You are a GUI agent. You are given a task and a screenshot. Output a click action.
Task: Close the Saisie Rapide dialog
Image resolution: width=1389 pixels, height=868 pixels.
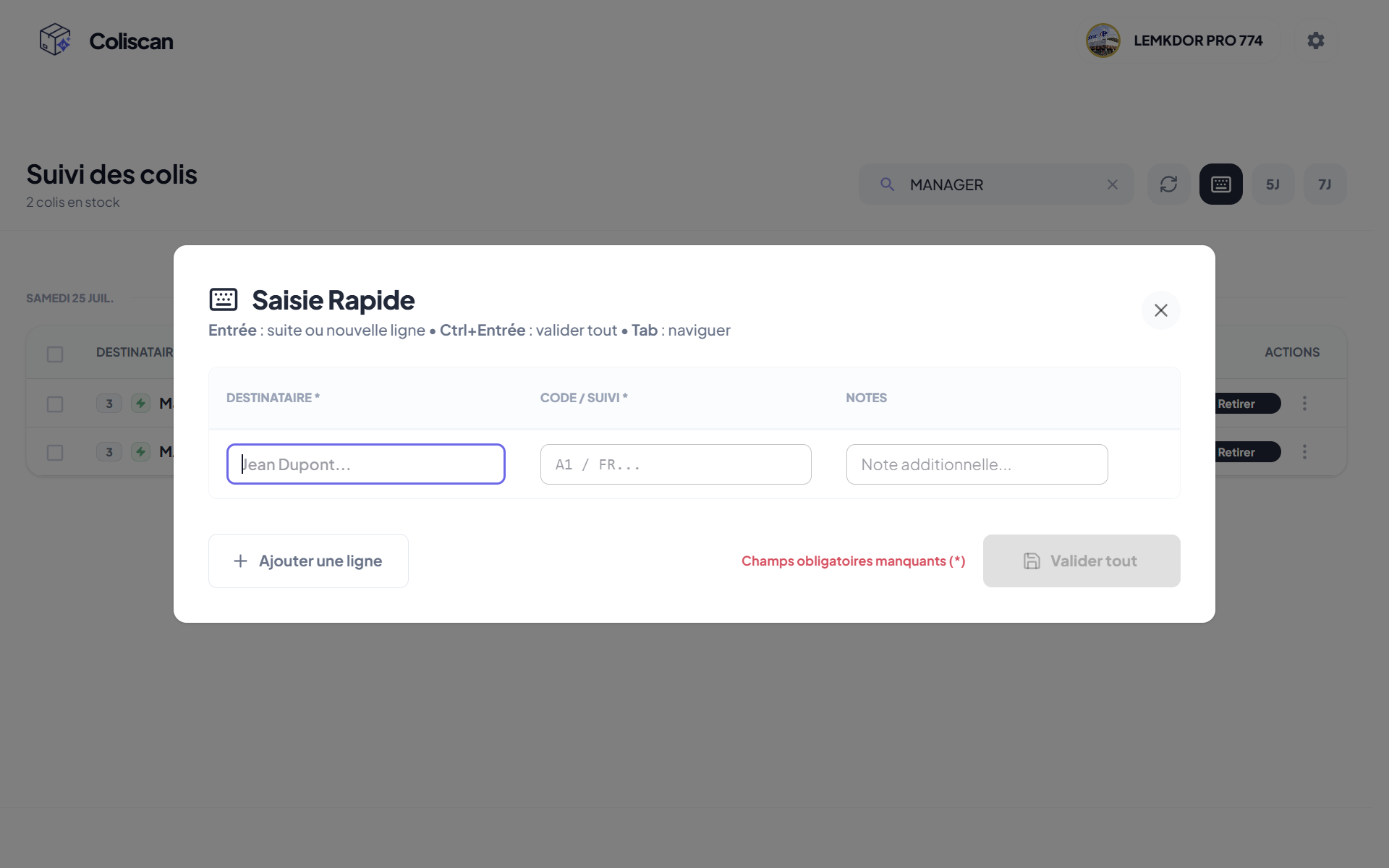1161,310
